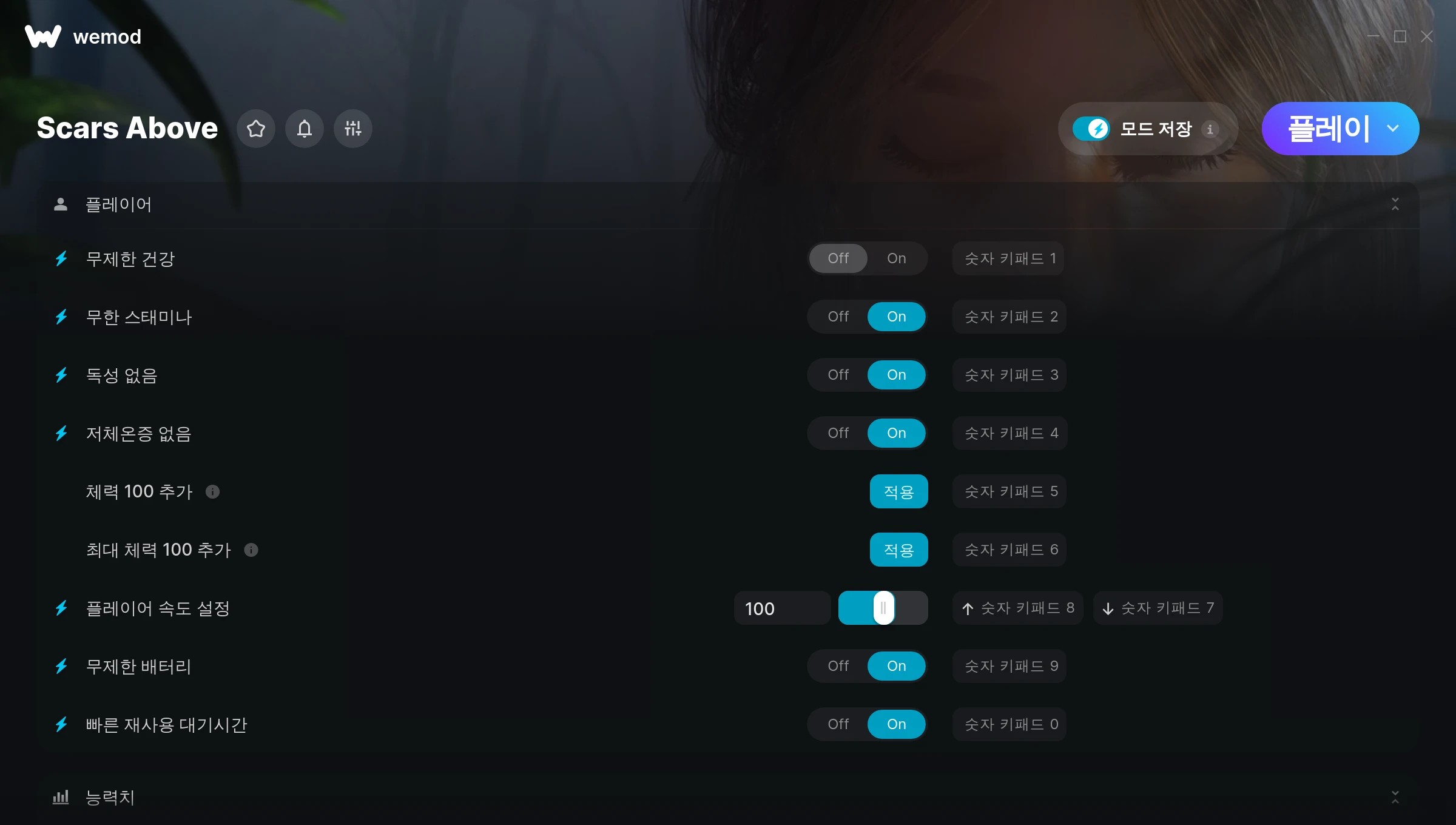
Task: Click the lightning icon beside 무제한 건강
Action: [x=61, y=259]
